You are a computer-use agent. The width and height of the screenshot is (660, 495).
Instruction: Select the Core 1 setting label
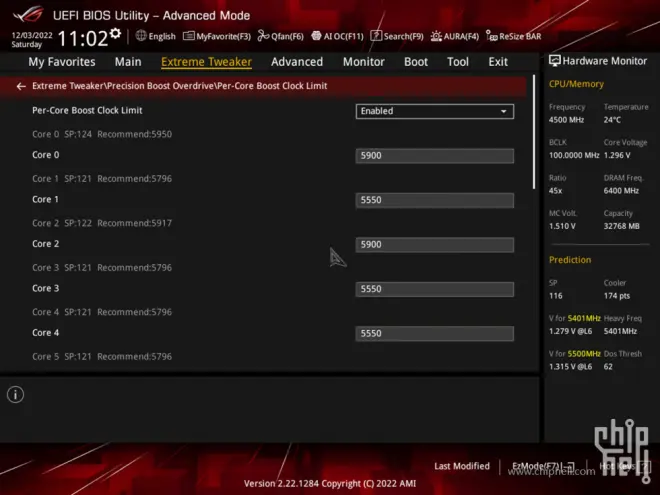(x=45, y=200)
